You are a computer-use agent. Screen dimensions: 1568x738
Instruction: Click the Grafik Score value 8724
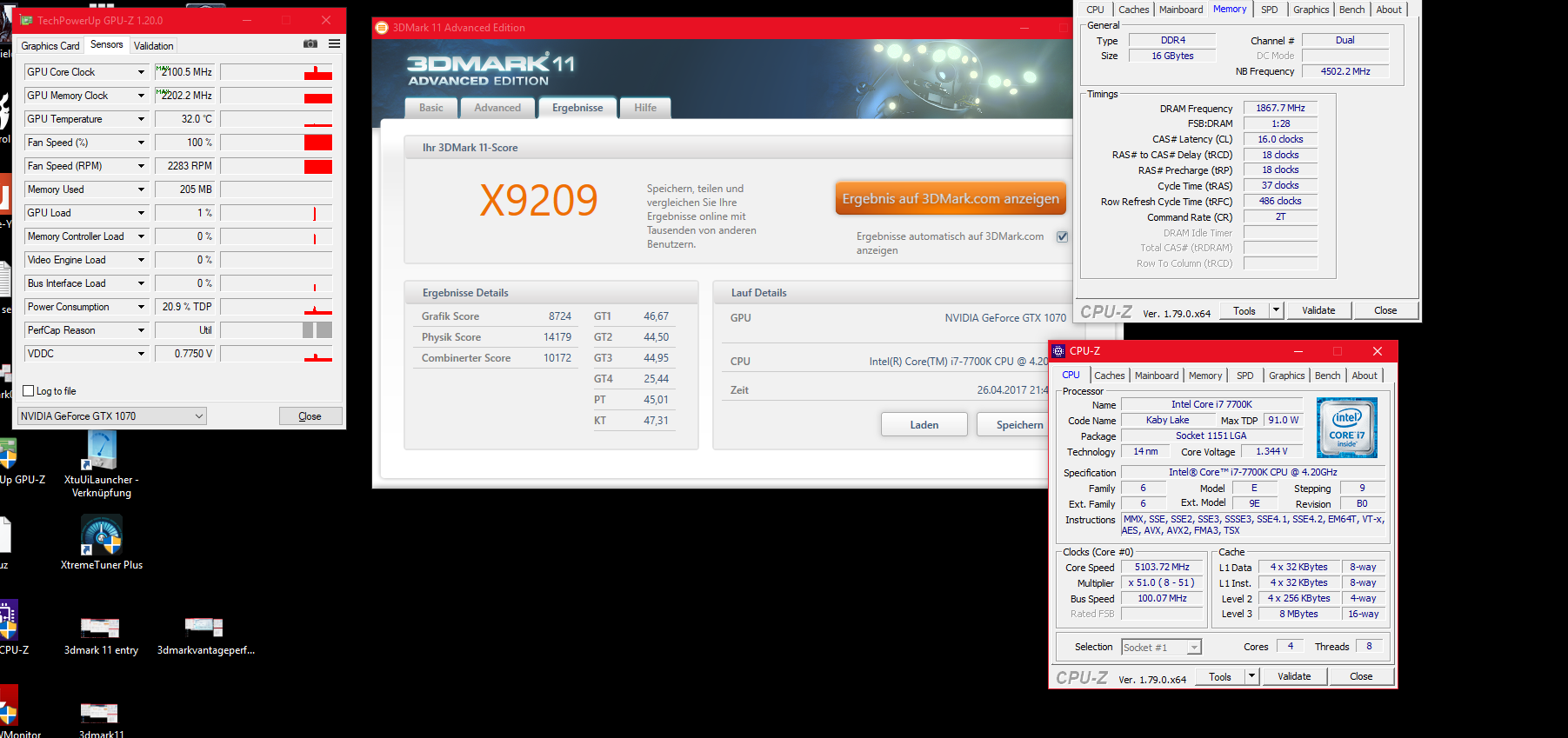pyautogui.click(x=560, y=316)
